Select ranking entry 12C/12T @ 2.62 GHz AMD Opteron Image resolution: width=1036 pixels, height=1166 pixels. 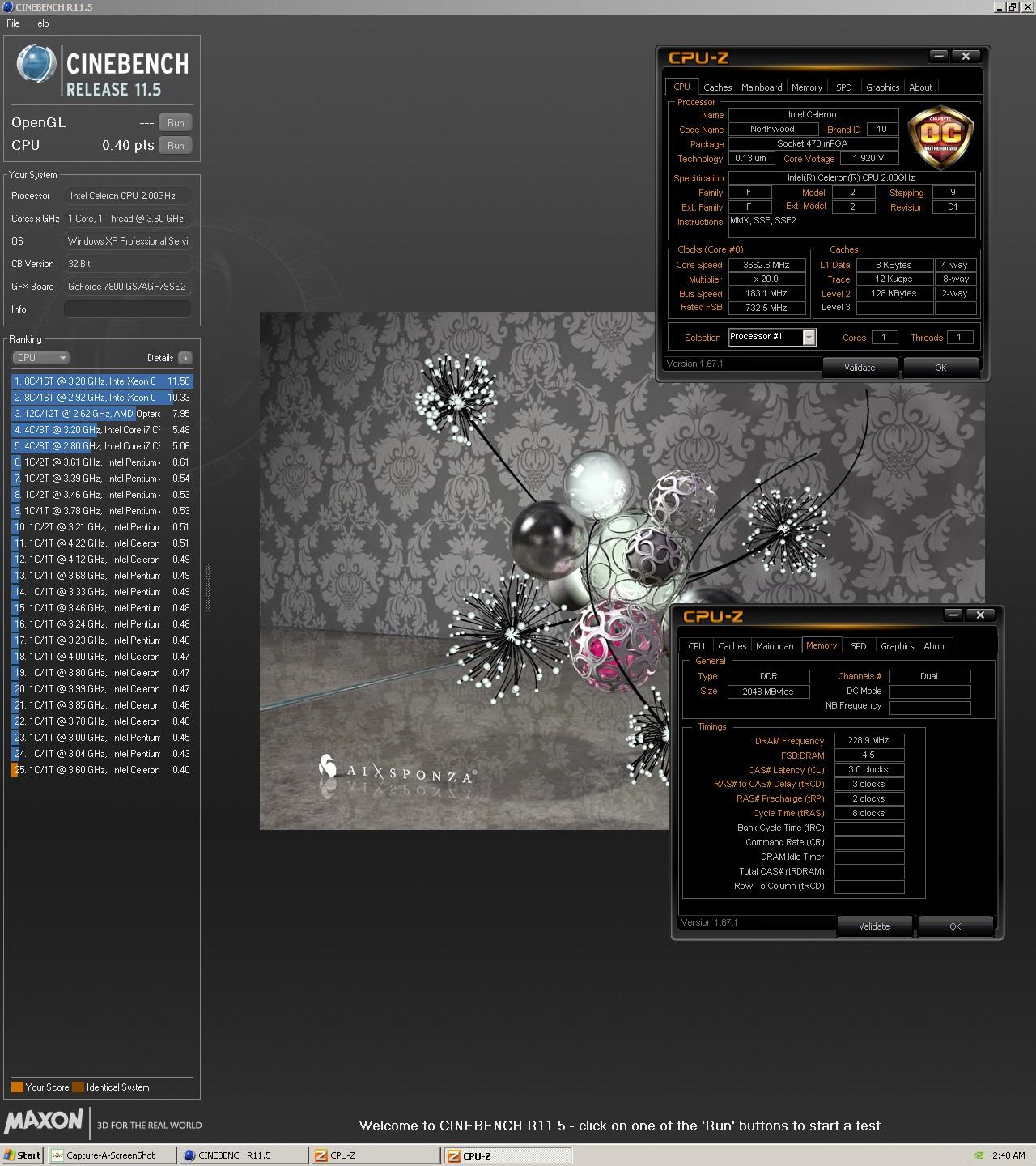[102, 414]
